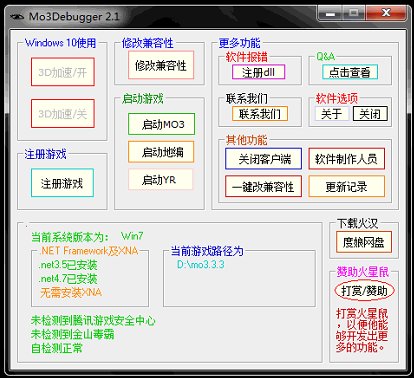View 软件制作人员 credits
The image size is (414, 378).
[x=347, y=159]
